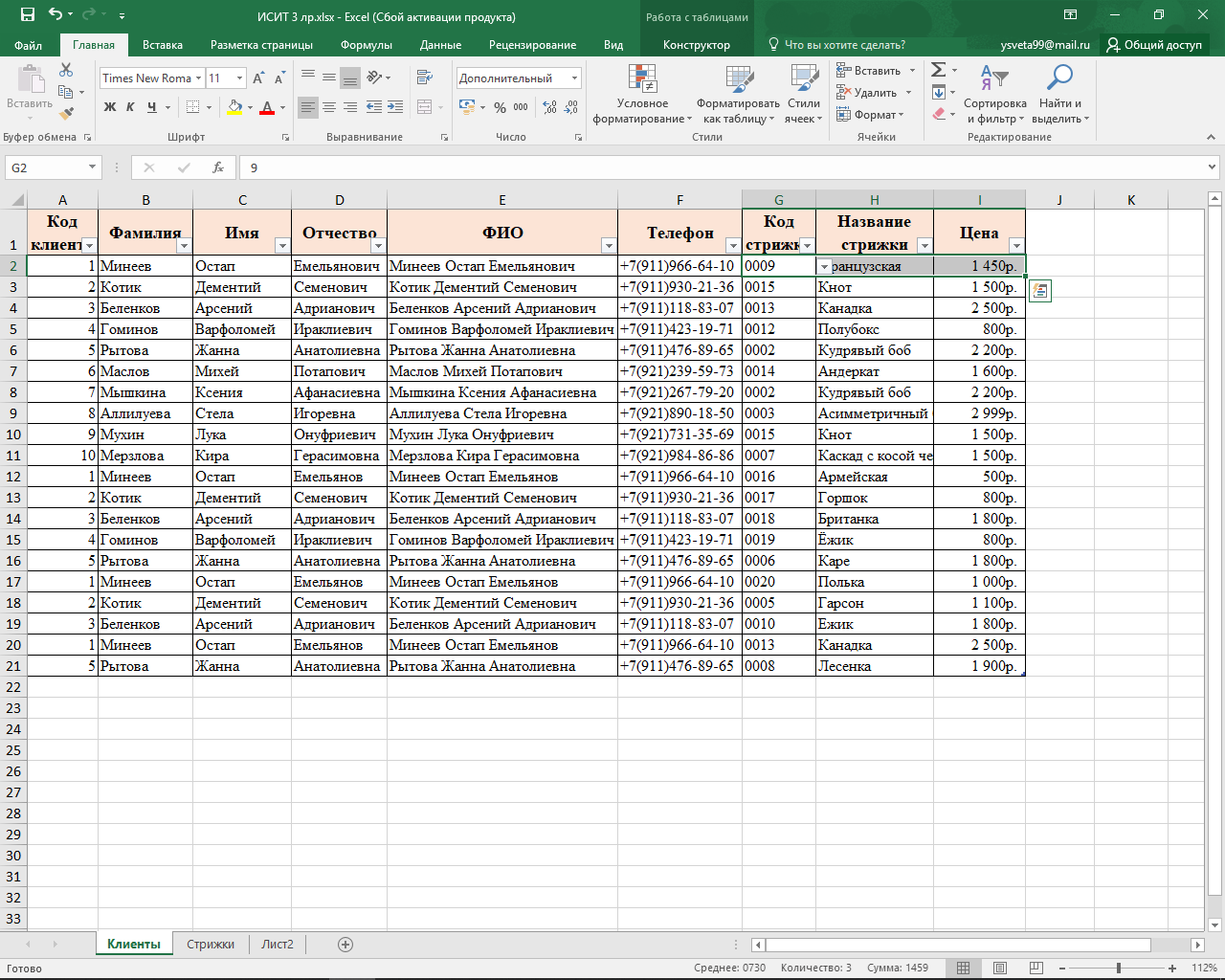
Task: Click the Percent Style icon
Action: [500, 108]
